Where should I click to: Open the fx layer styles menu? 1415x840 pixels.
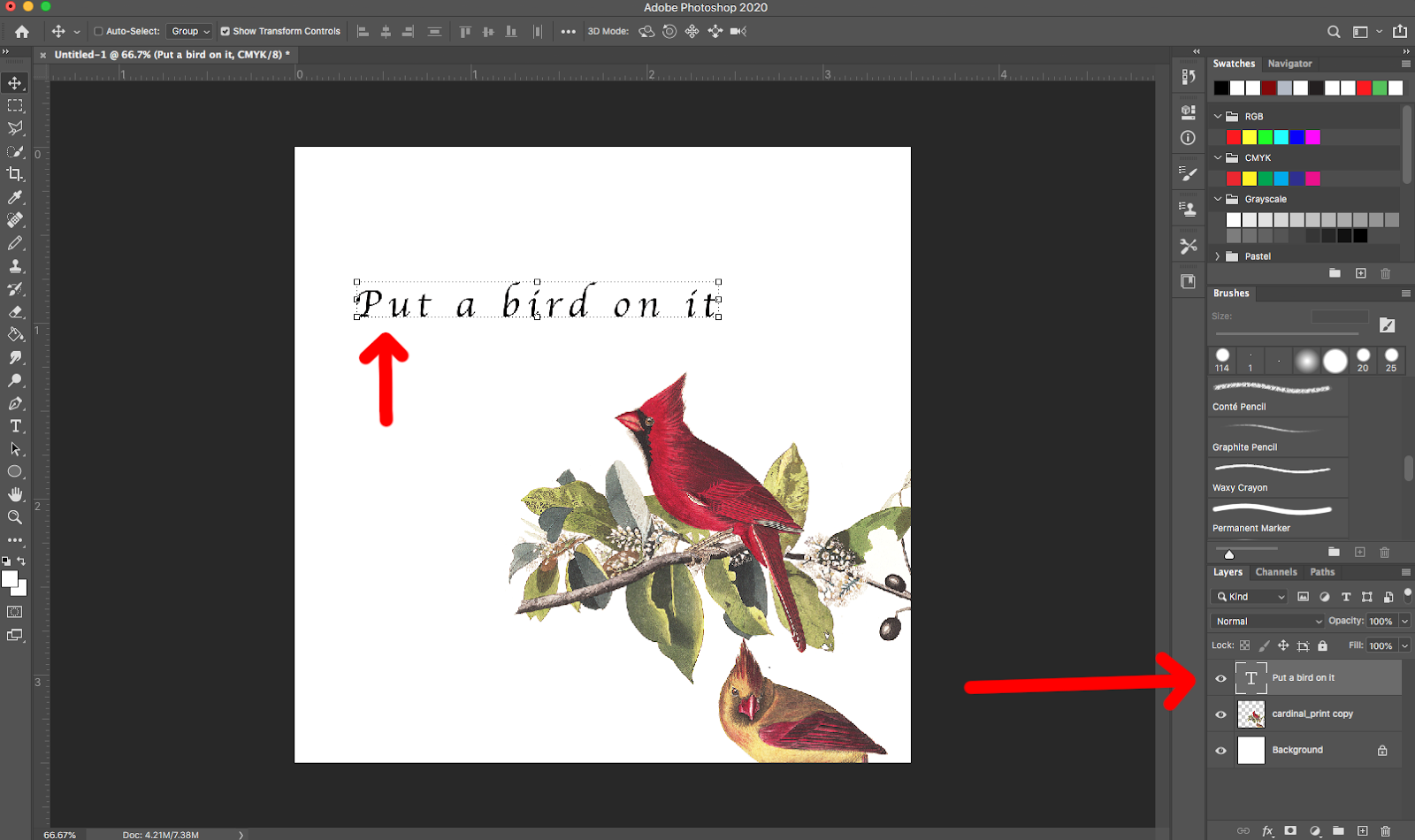point(1267,831)
